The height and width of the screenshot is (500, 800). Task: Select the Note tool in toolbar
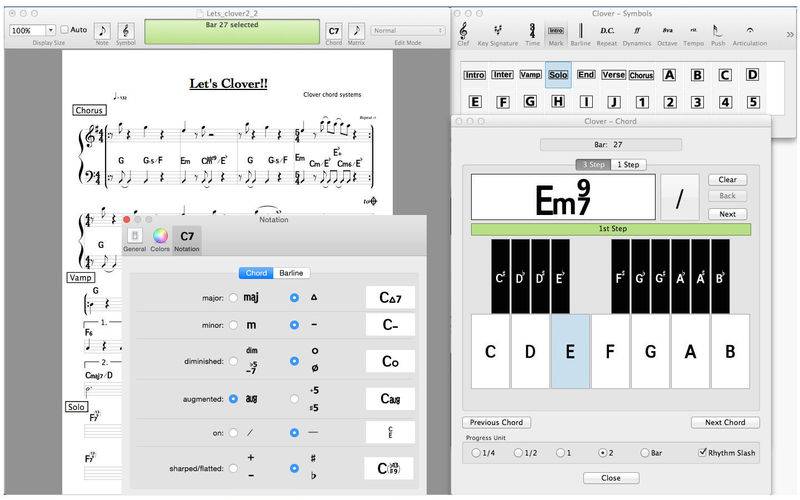[x=102, y=31]
